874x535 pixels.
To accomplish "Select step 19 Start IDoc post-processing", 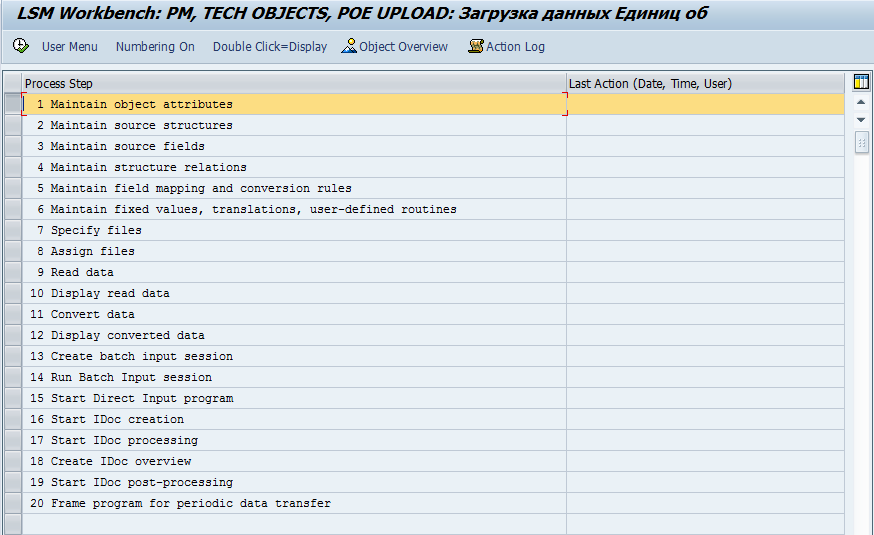I will pos(294,482).
